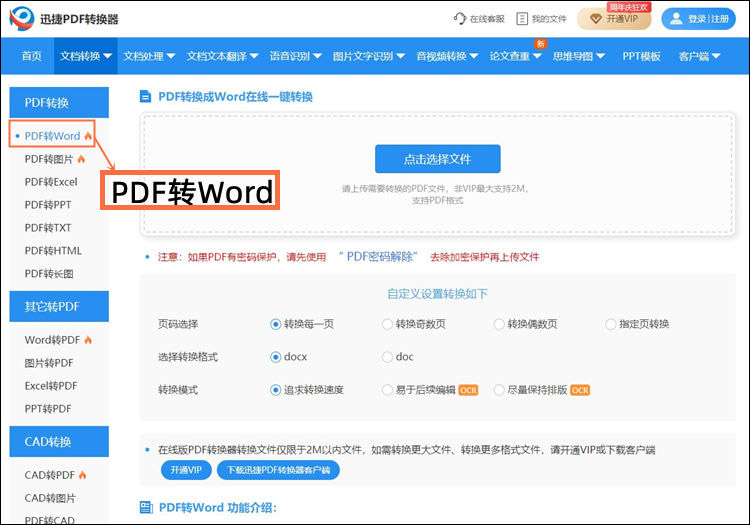The image size is (750, 525).
Task: Click the 选择转换格式 label
Action: pos(188,357)
